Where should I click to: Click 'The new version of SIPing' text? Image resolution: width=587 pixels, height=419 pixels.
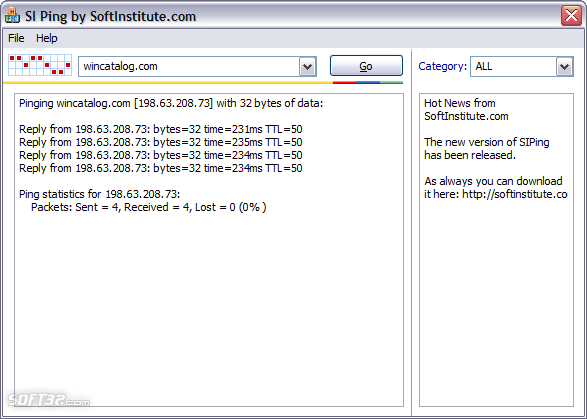487,142
